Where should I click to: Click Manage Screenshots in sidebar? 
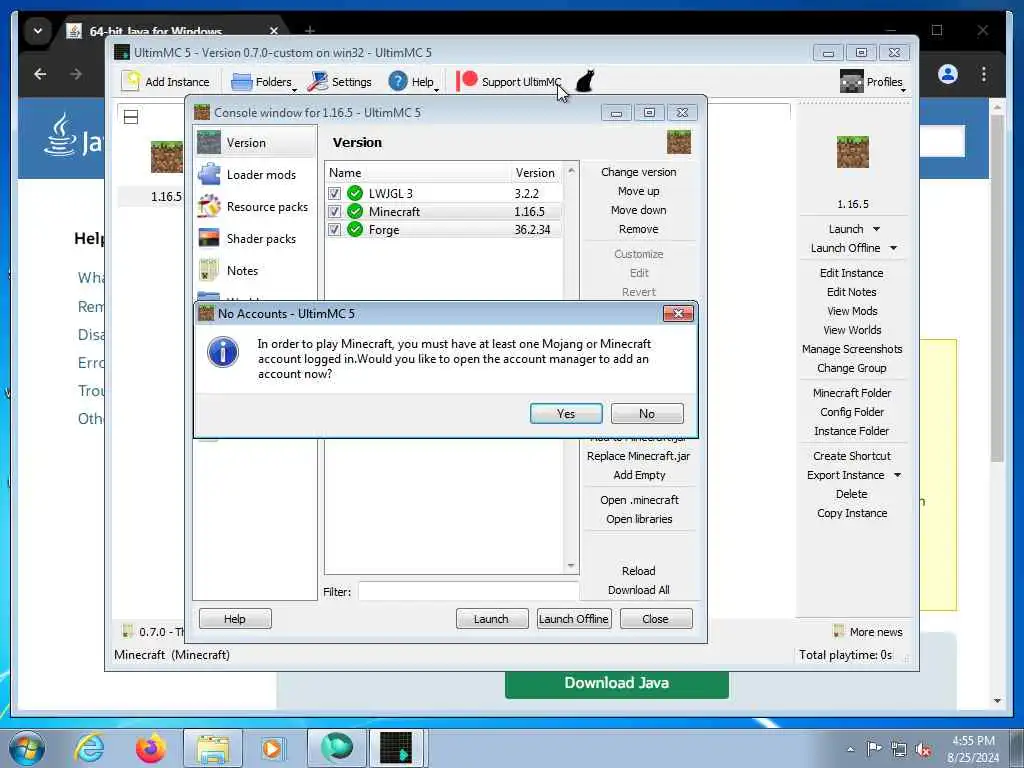(x=852, y=349)
